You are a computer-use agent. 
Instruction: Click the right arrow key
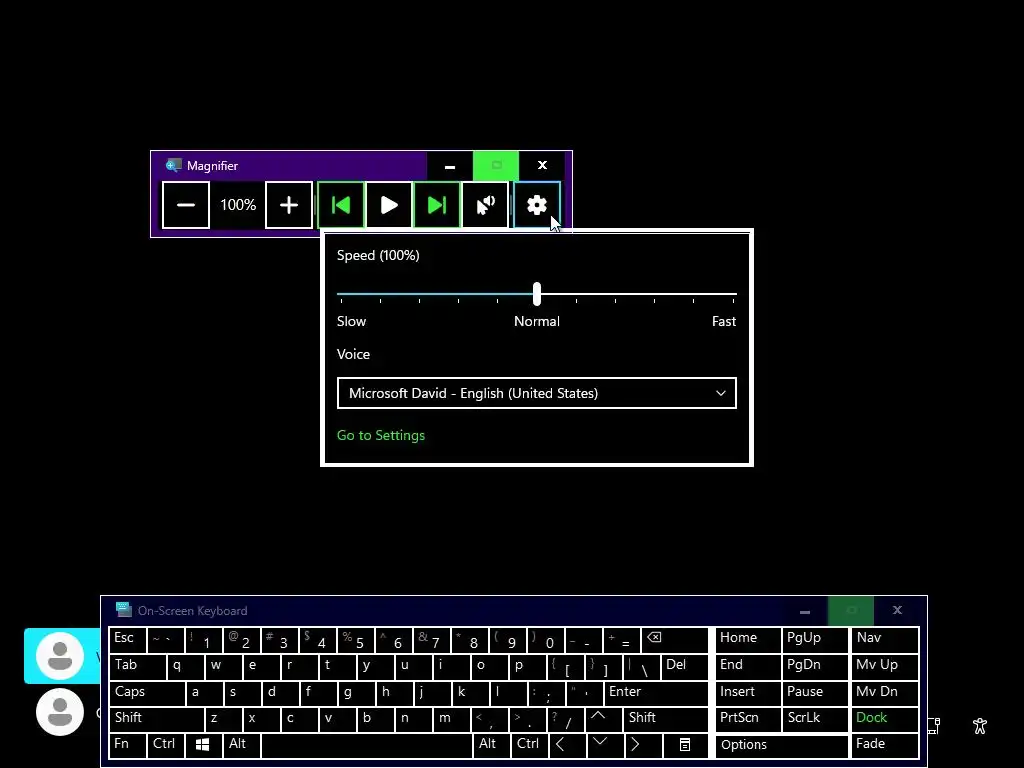[643, 745]
